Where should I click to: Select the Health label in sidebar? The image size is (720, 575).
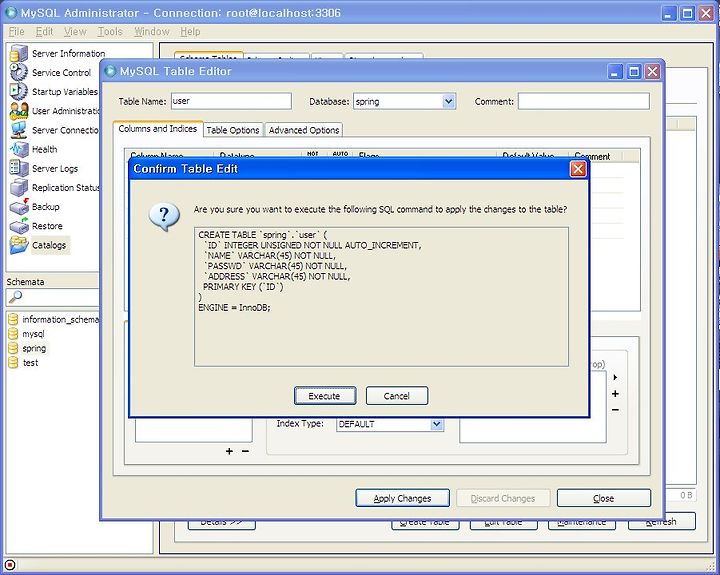point(45,149)
